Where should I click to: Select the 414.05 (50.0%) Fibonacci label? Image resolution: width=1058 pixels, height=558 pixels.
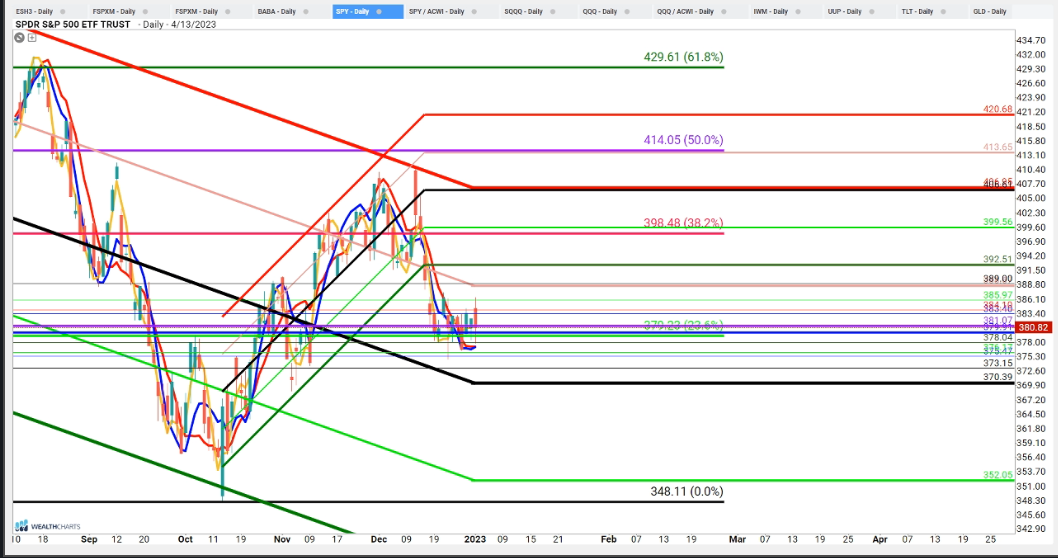pos(684,140)
